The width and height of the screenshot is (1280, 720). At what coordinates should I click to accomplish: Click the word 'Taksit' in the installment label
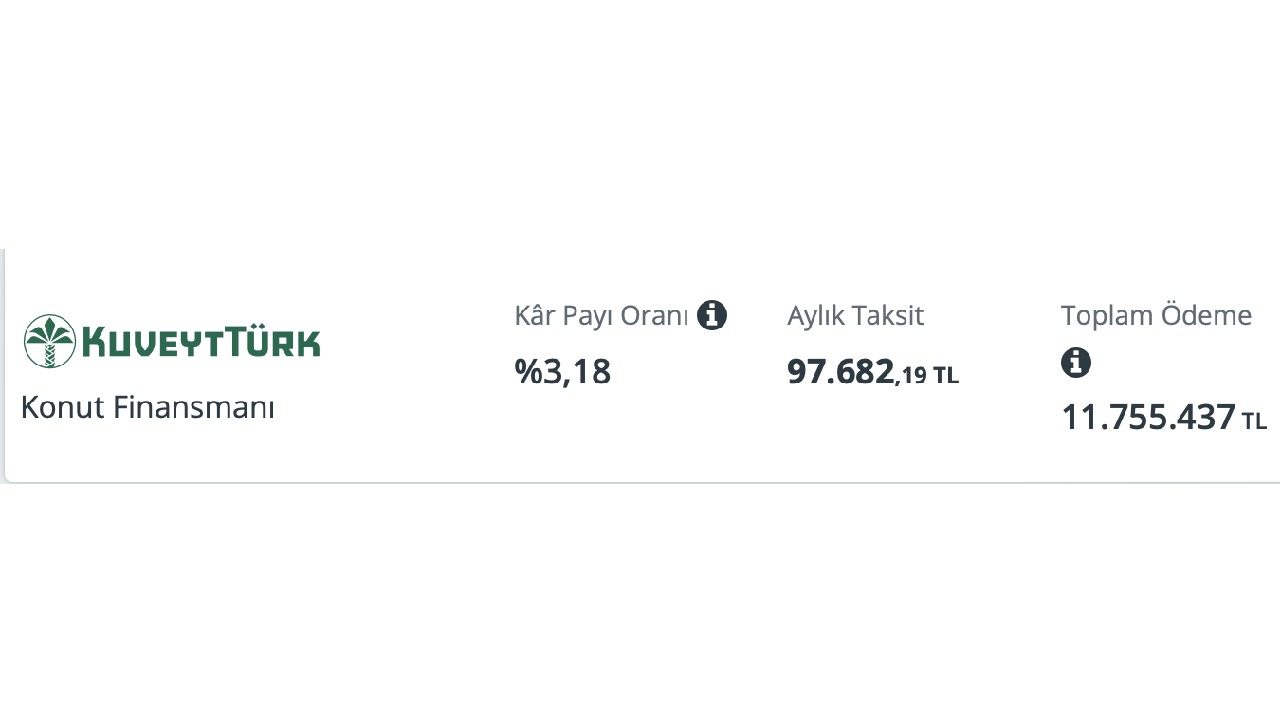(890, 316)
